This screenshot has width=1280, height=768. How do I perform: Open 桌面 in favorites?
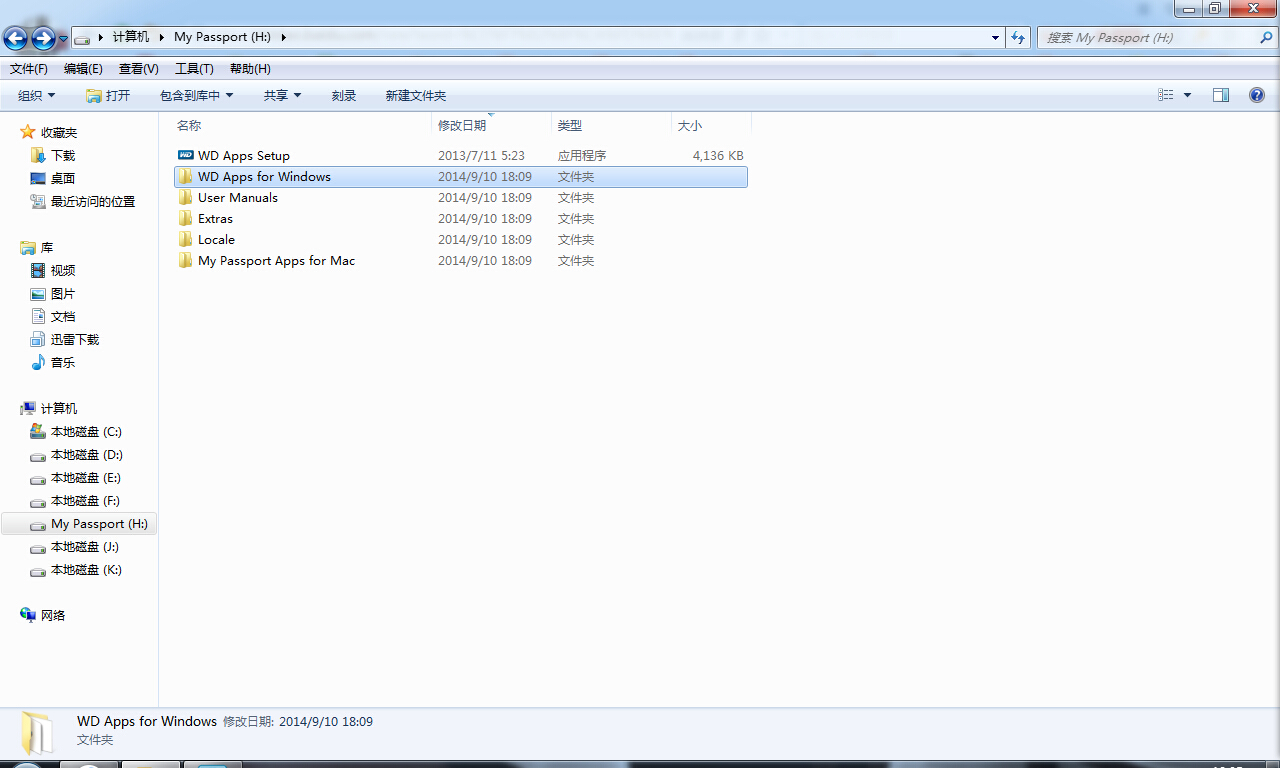point(63,179)
